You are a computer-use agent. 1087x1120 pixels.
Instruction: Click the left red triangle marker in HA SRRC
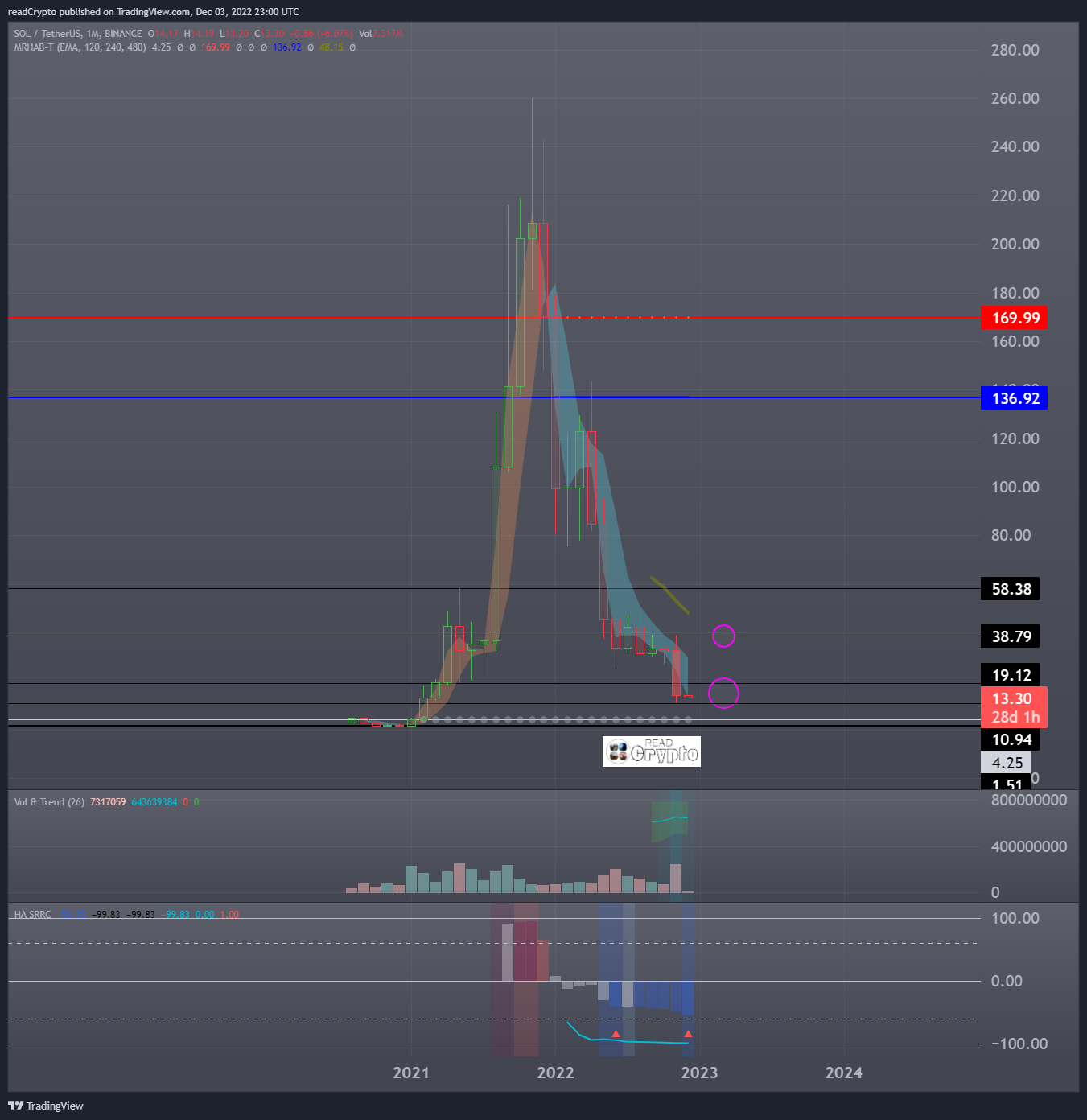click(x=616, y=1034)
